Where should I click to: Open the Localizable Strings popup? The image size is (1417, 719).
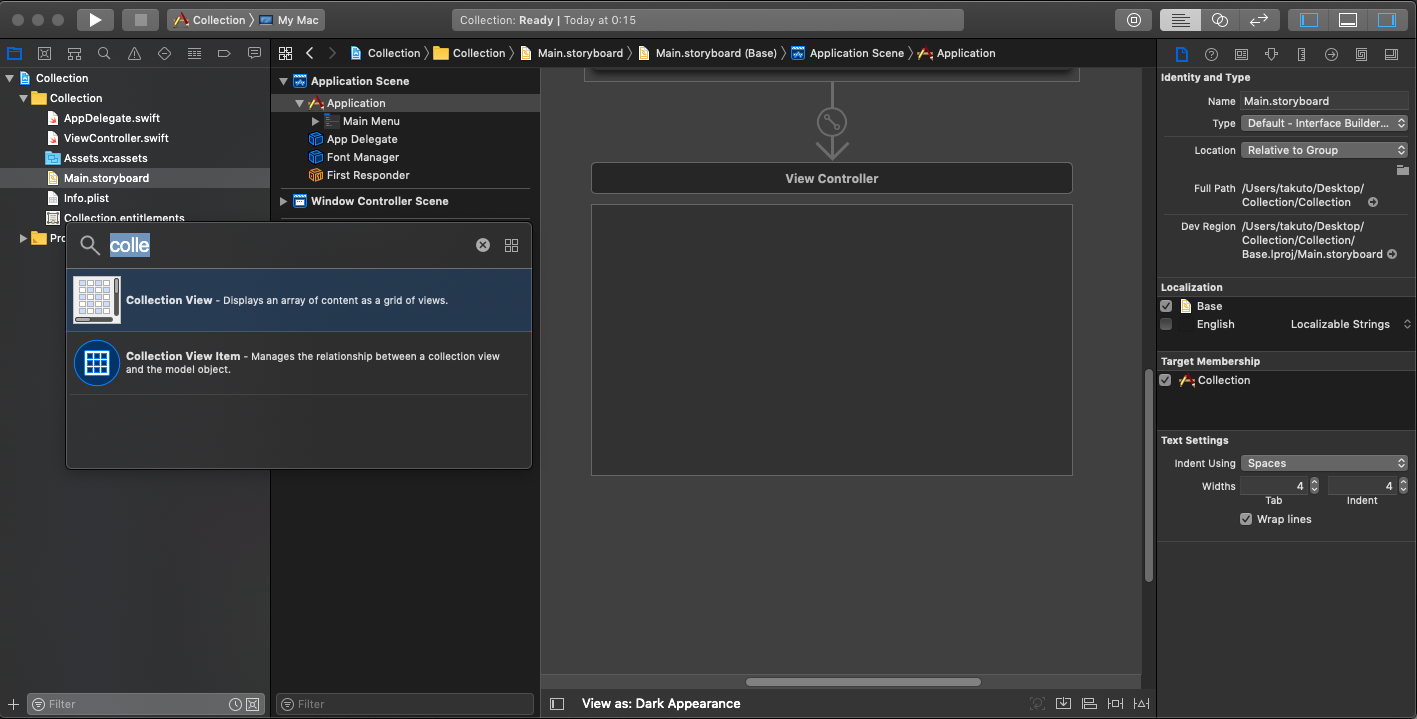pos(1351,324)
